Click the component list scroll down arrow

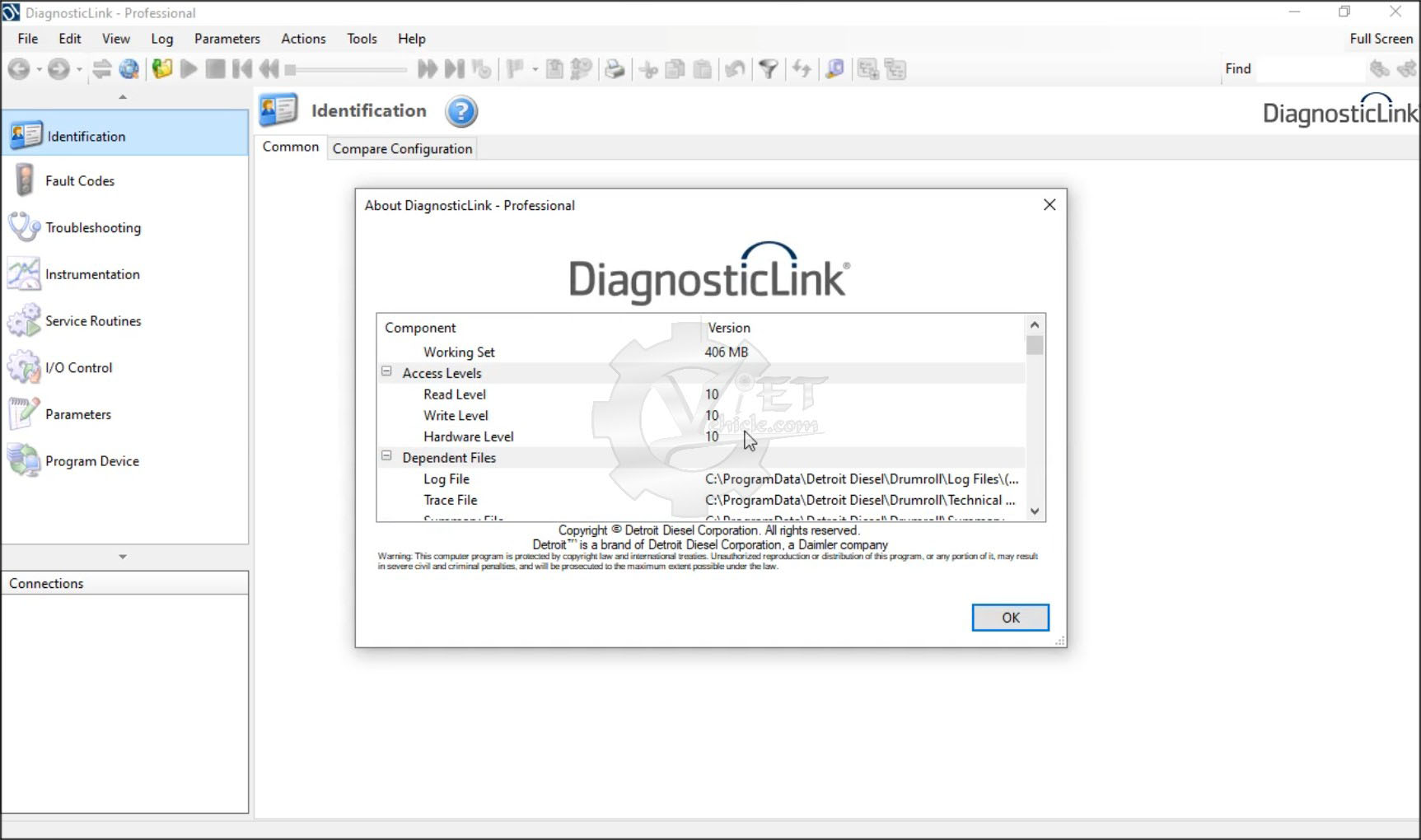point(1035,511)
